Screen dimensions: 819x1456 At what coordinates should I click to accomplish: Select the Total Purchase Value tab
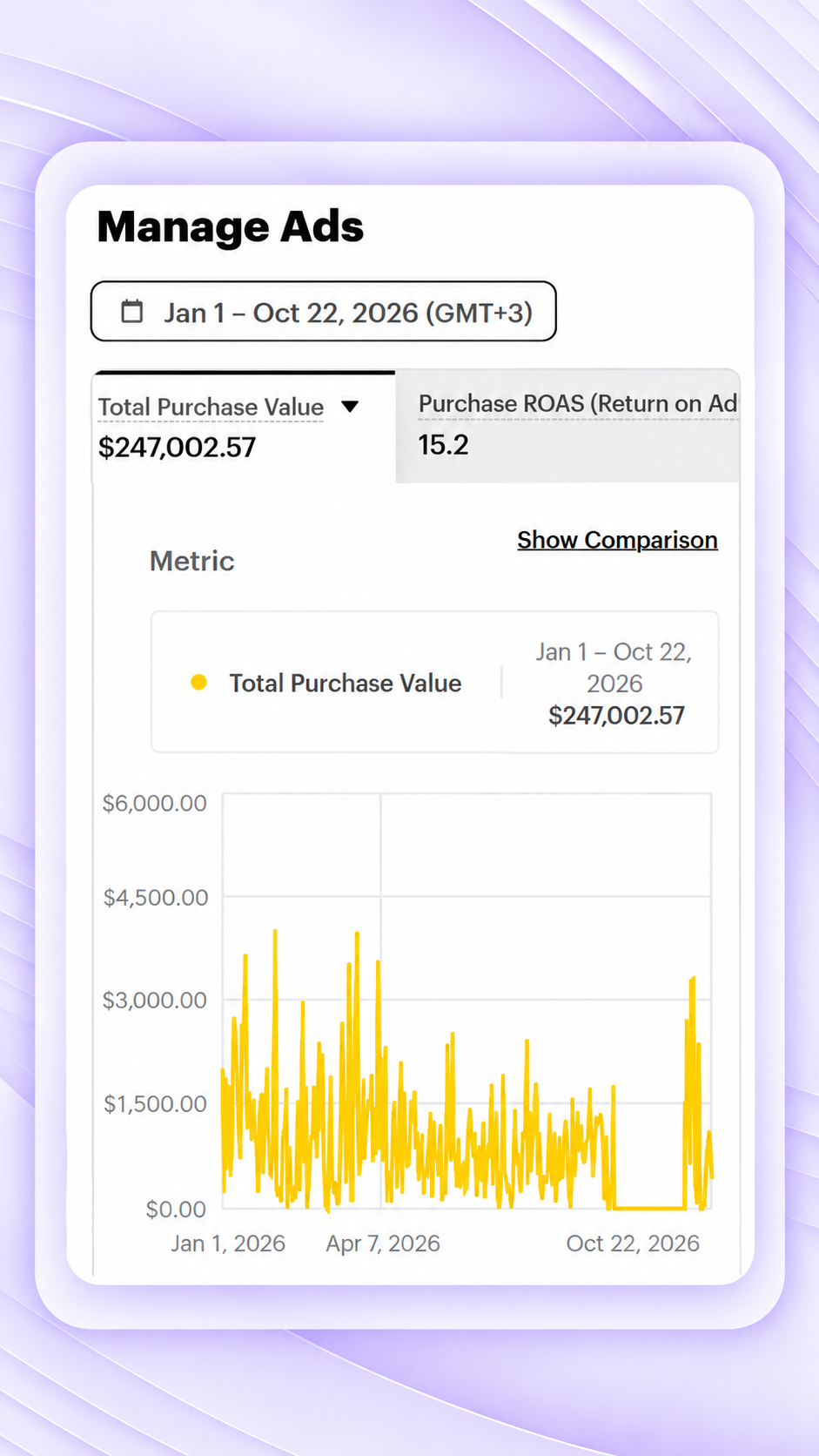click(244, 427)
